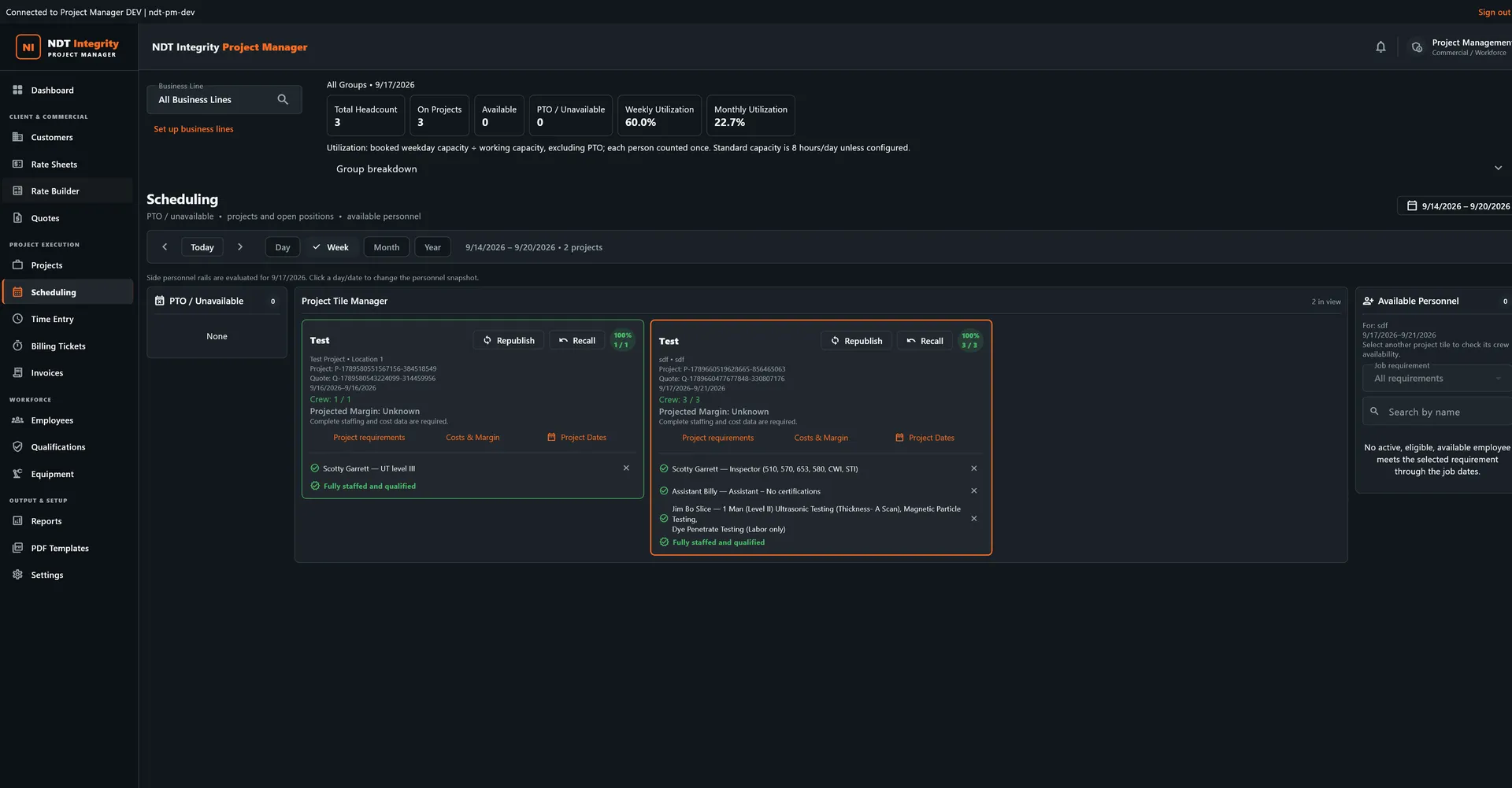Republish the sdf project tile
This screenshot has height=788, width=1512.
pos(857,341)
